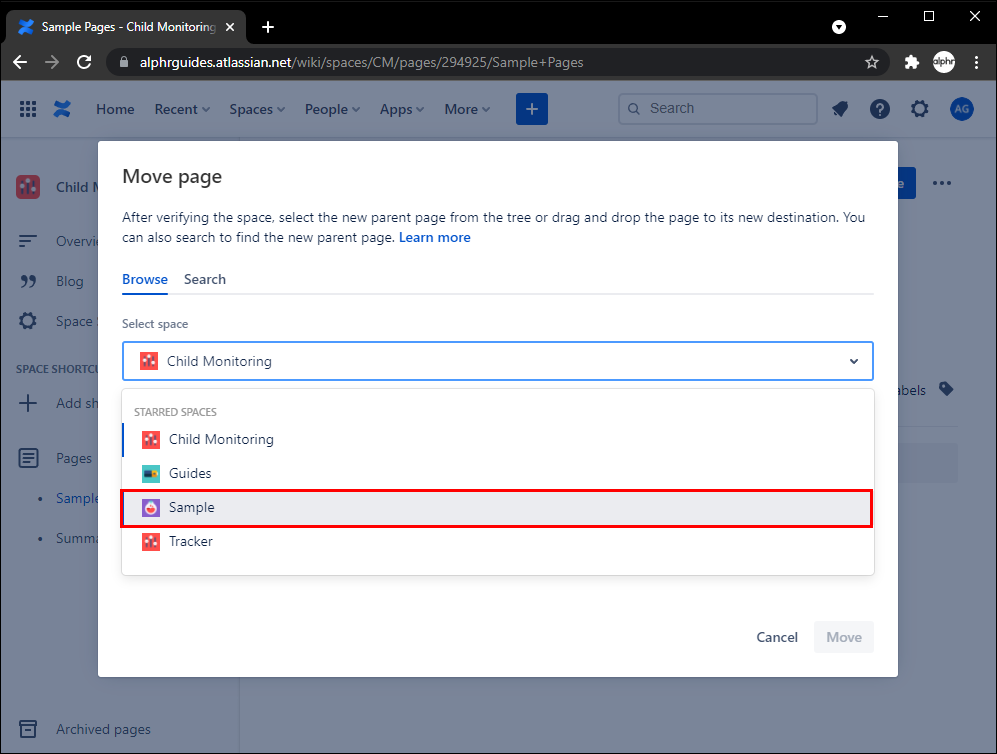Image resolution: width=997 pixels, height=754 pixels.
Task: Click the Archived pages icon
Action: [28, 729]
